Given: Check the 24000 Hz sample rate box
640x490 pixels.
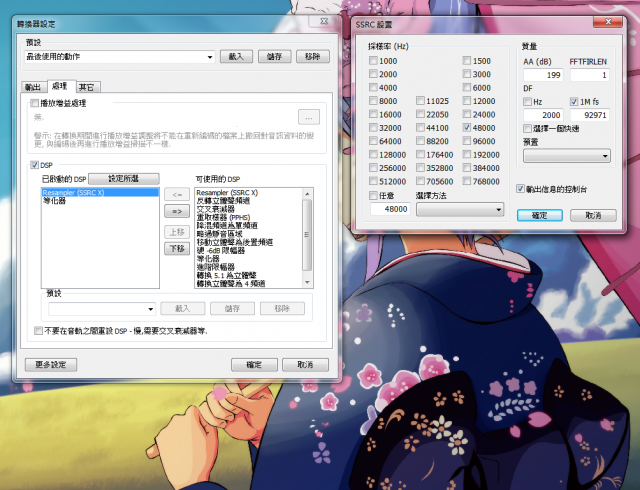Looking at the screenshot, I should pyautogui.click(x=467, y=114).
